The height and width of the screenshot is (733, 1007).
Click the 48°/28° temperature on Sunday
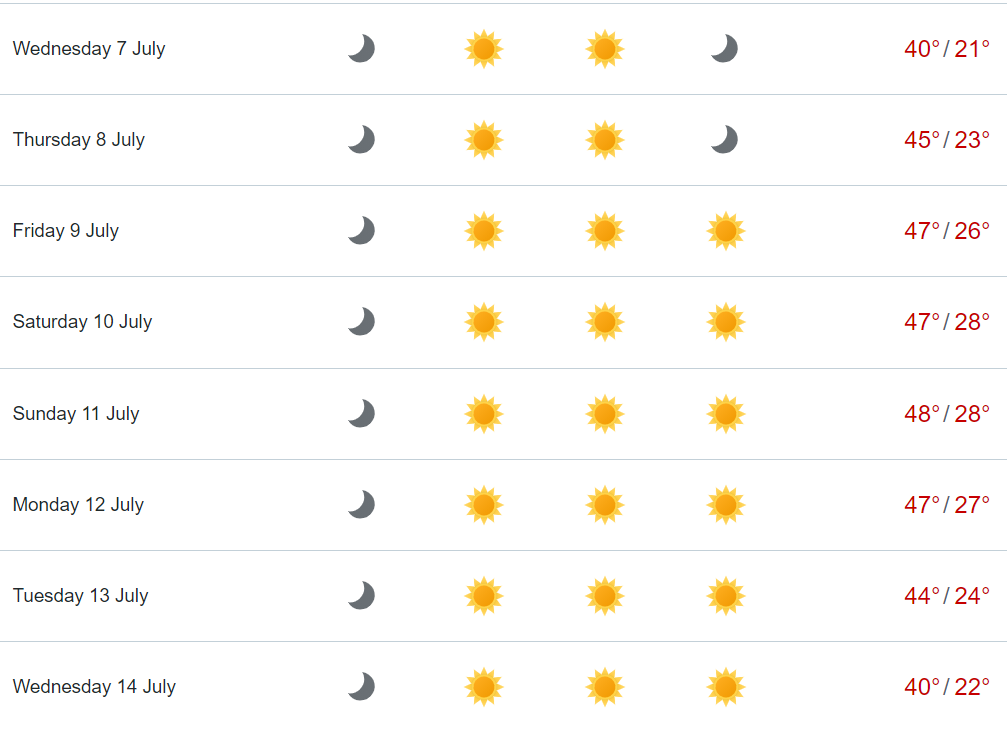947,414
